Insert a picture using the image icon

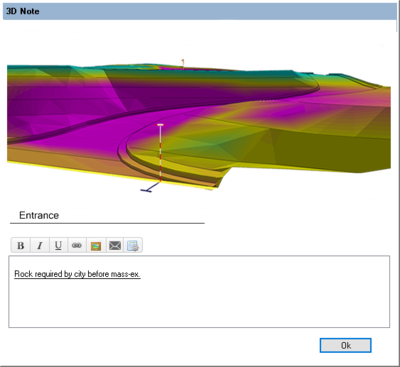[x=96, y=246]
